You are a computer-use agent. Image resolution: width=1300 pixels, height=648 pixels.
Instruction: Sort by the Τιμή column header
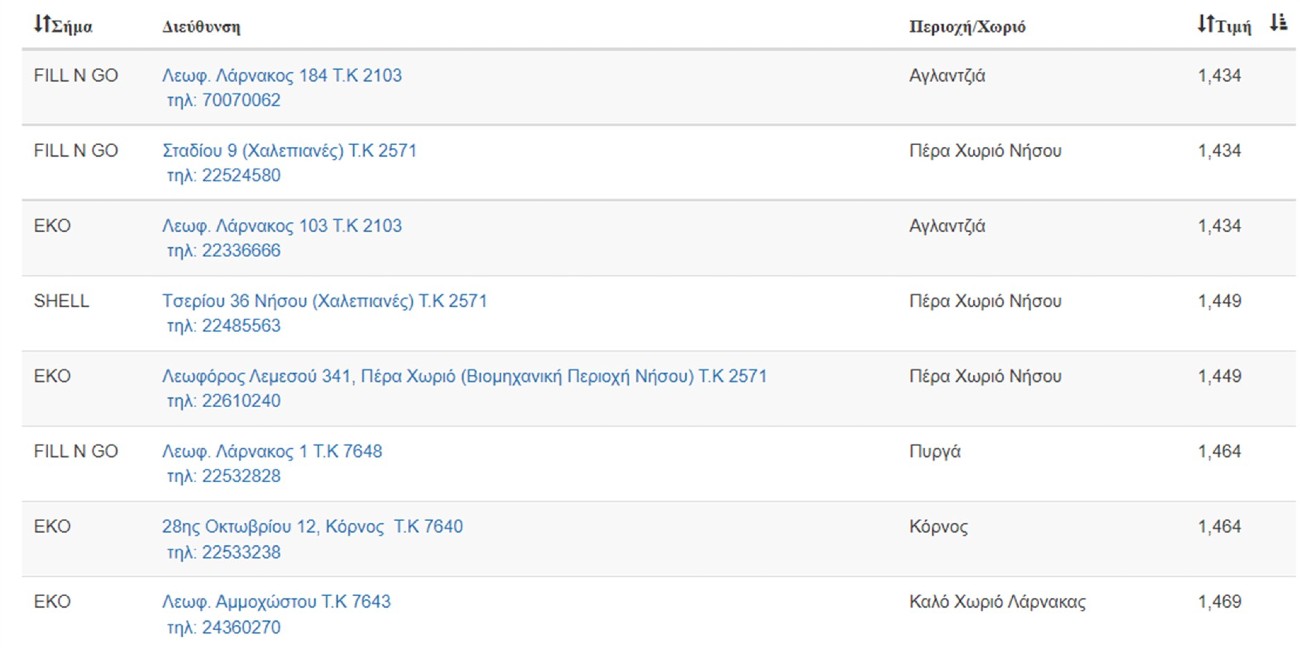coord(1232,27)
